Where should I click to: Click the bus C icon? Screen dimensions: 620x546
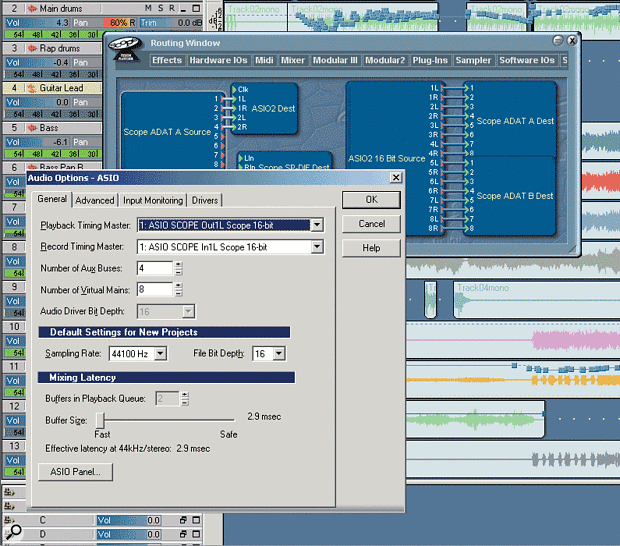point(9,520)
